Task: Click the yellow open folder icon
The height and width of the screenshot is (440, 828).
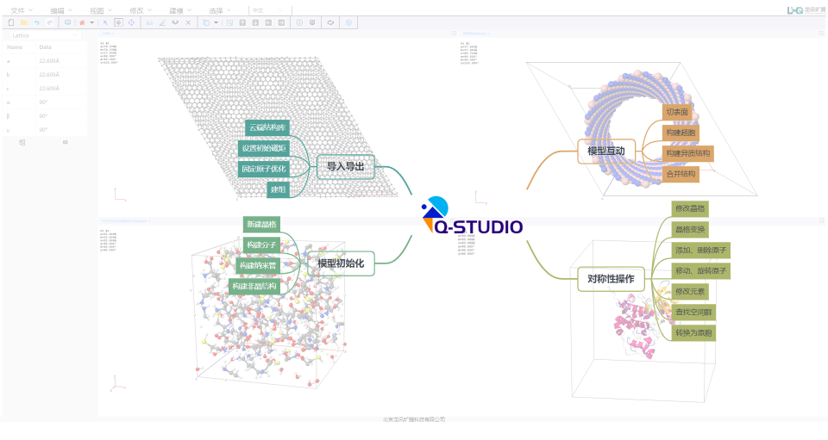Action: (x=24, y=22)
